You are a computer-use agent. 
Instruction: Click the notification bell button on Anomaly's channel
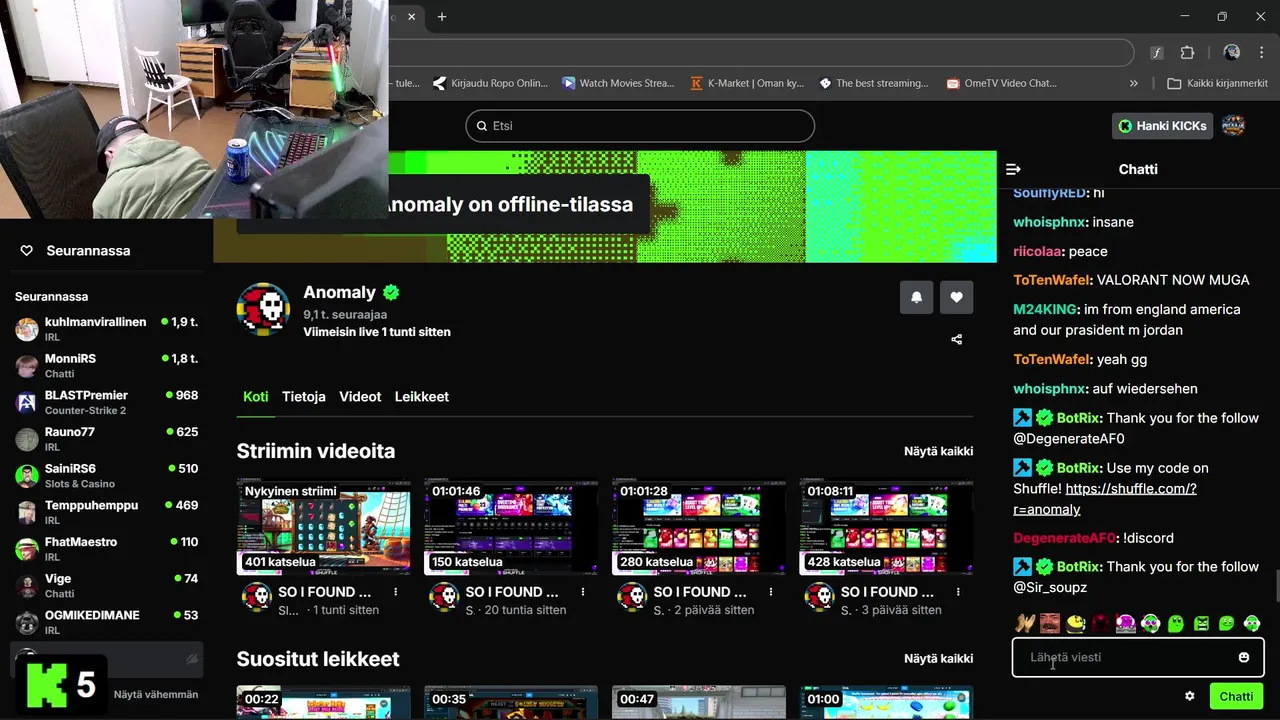916,297
